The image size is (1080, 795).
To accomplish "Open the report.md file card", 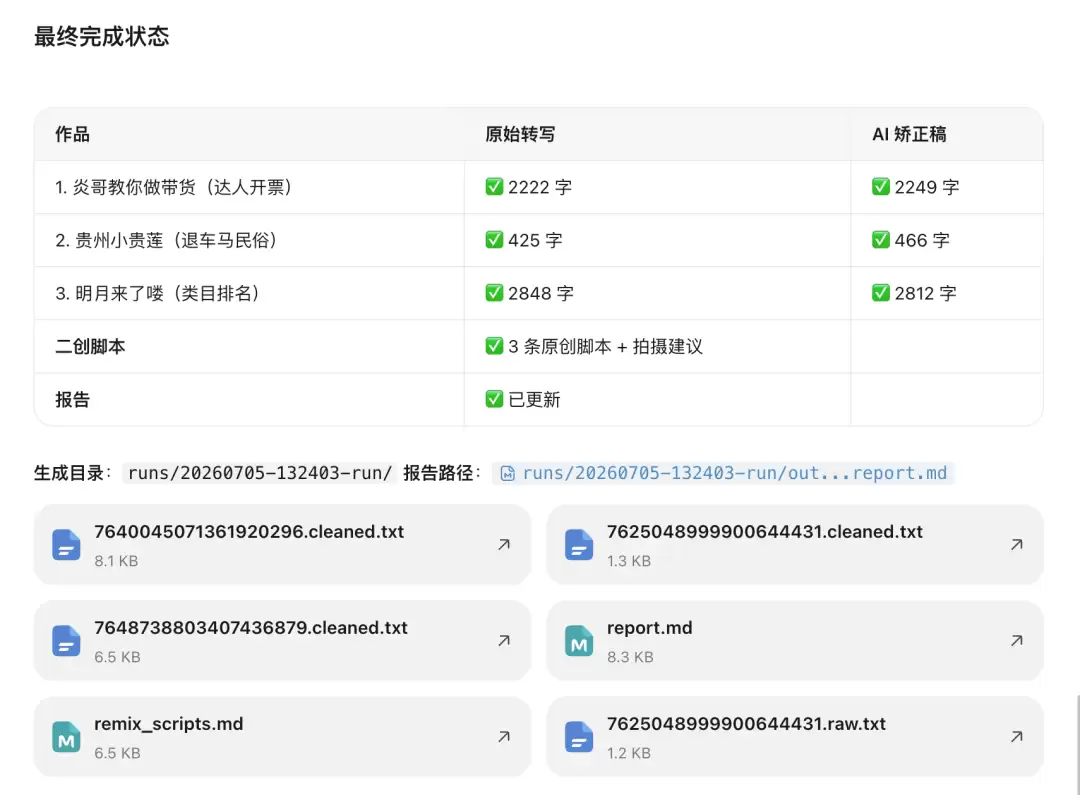I will 795,641.
